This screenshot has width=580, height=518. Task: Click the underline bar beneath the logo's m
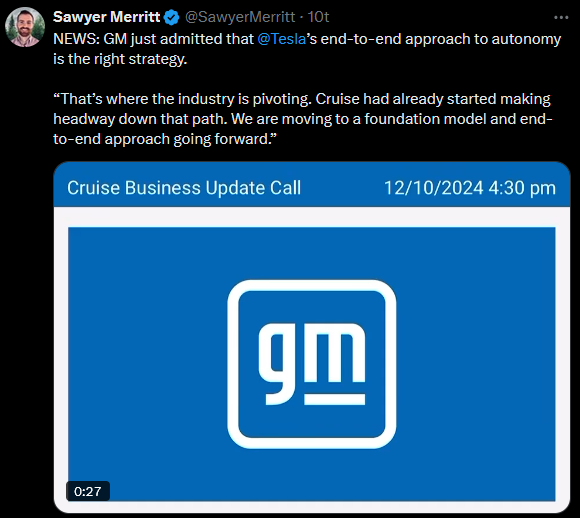[334, 399]
